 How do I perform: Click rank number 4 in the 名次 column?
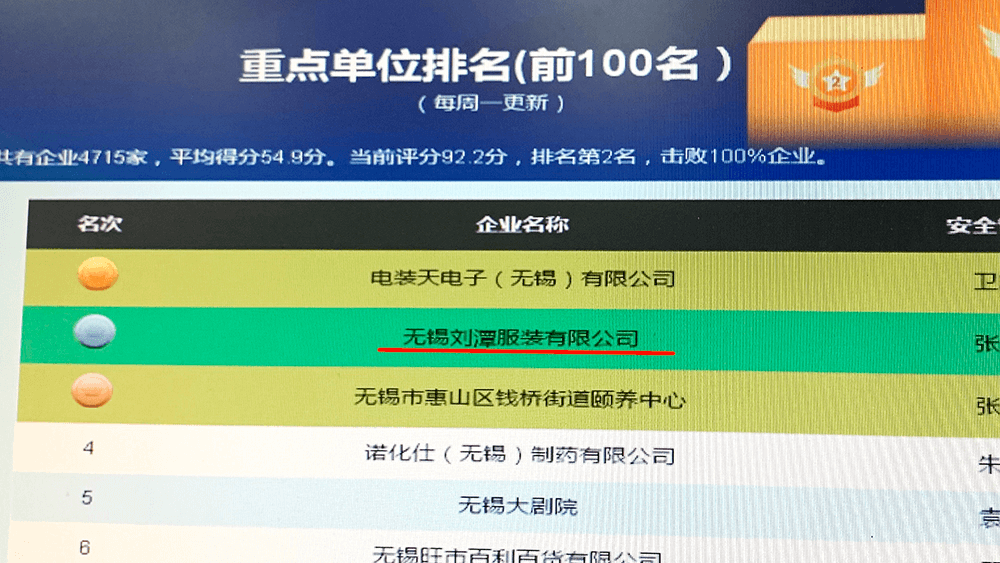pos(89,448)
